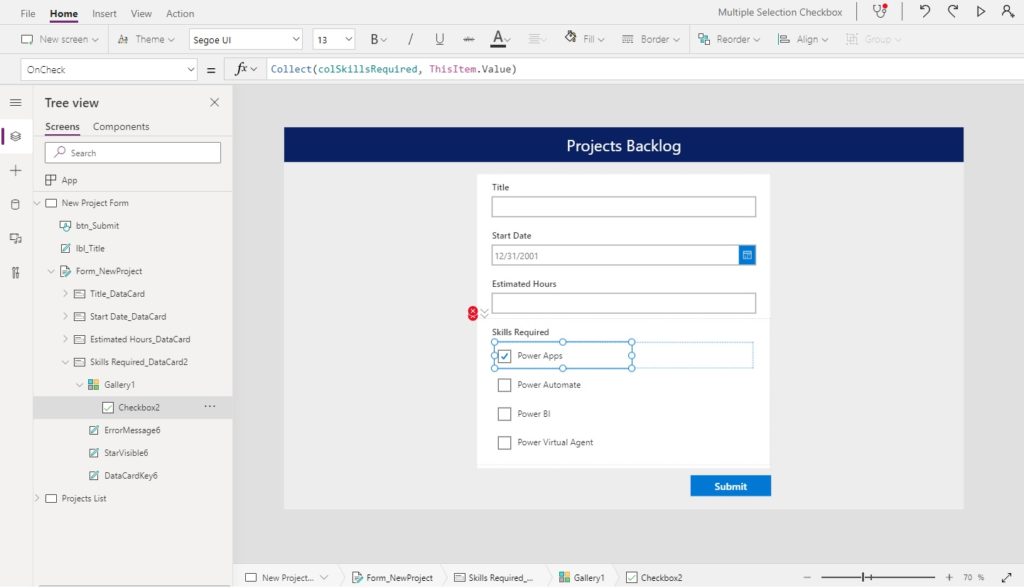Switch to the Components tab
The image size is (1024, 588).
(x=121, y=127)
